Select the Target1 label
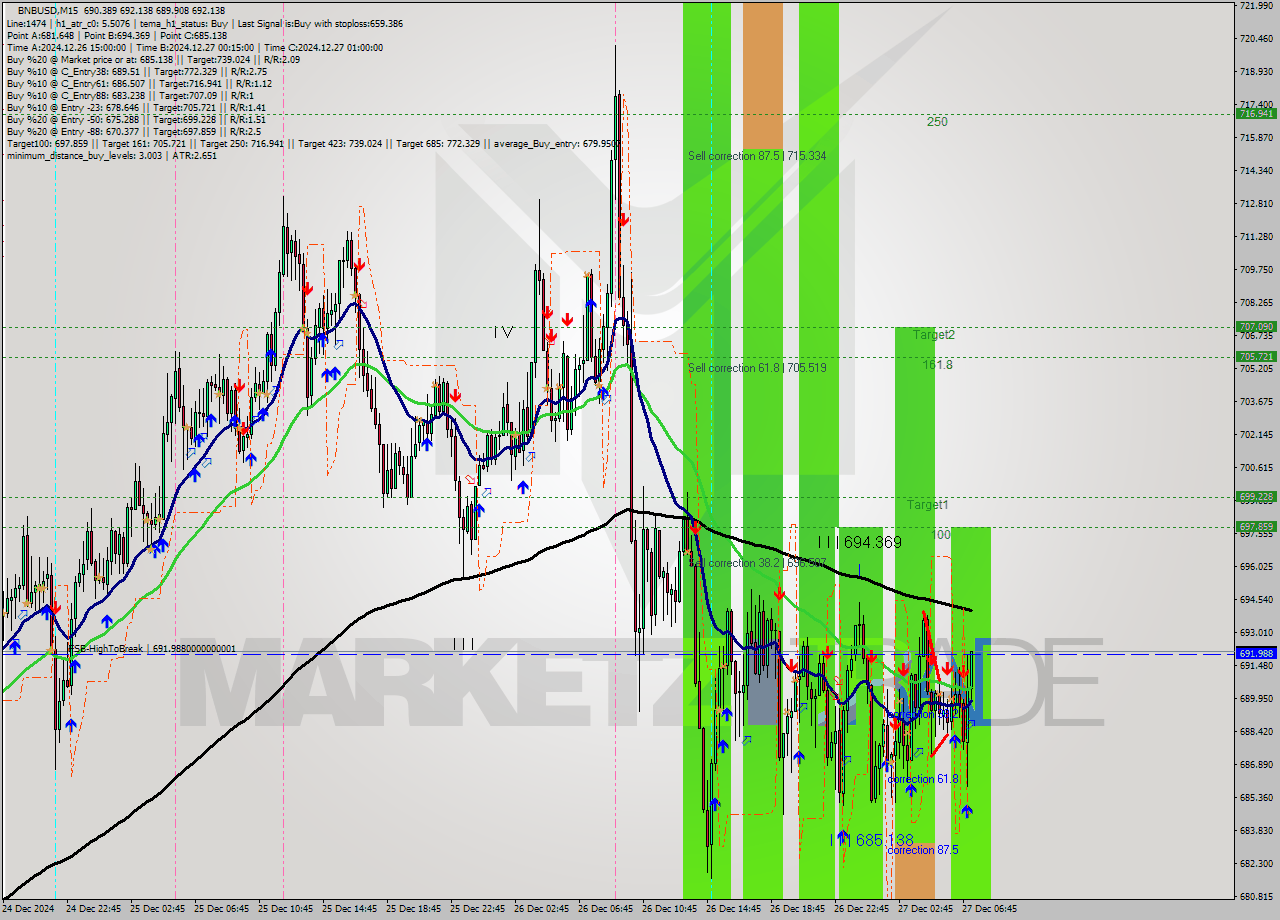Screen dimensions: 1280x920 (928, 505)
